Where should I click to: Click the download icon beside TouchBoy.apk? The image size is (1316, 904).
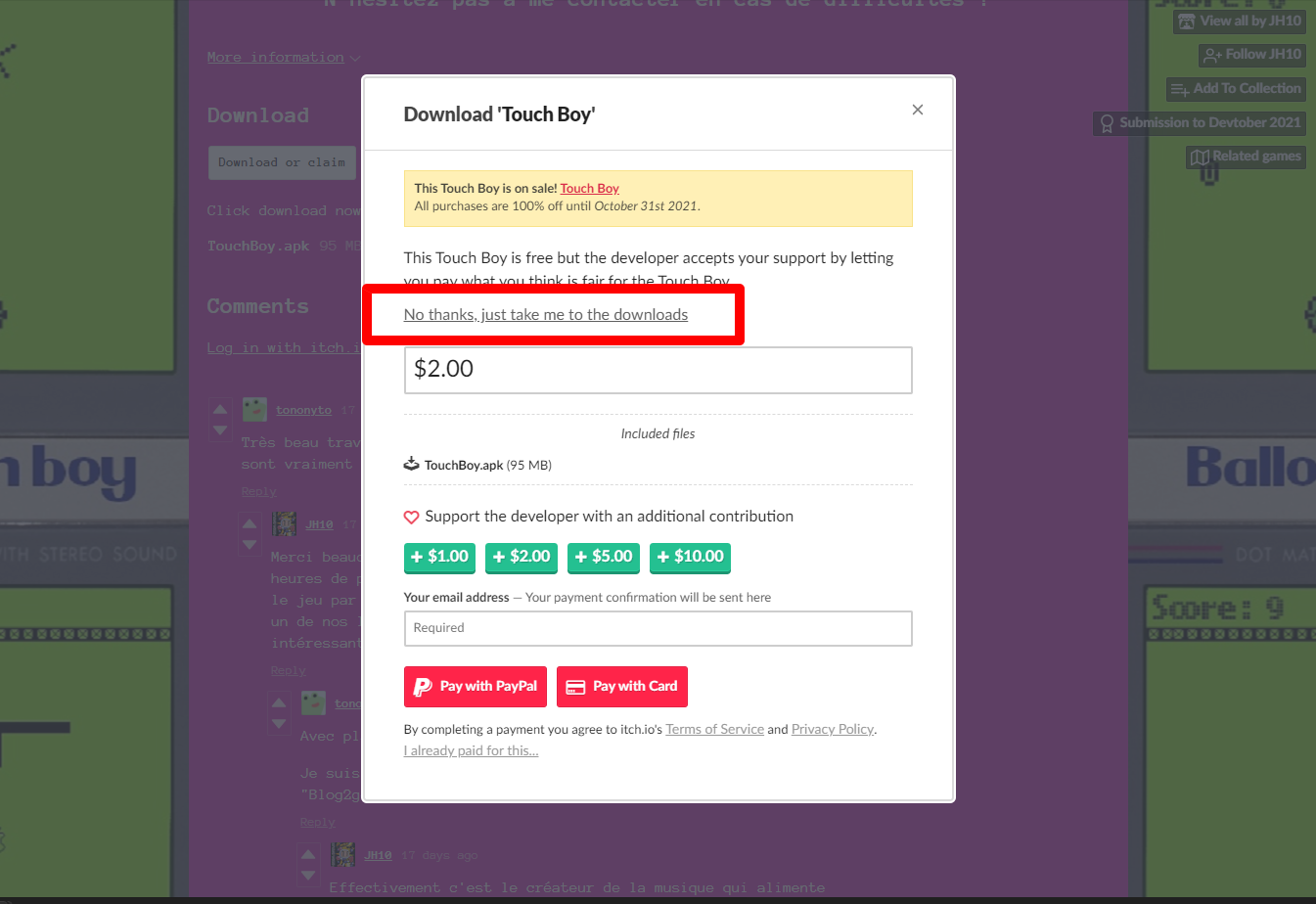412,464
